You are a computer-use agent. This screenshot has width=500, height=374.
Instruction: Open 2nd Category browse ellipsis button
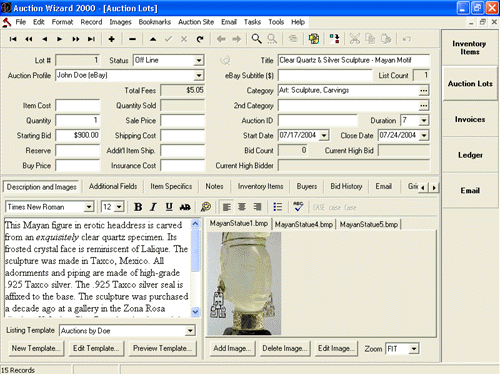(423, 106)
